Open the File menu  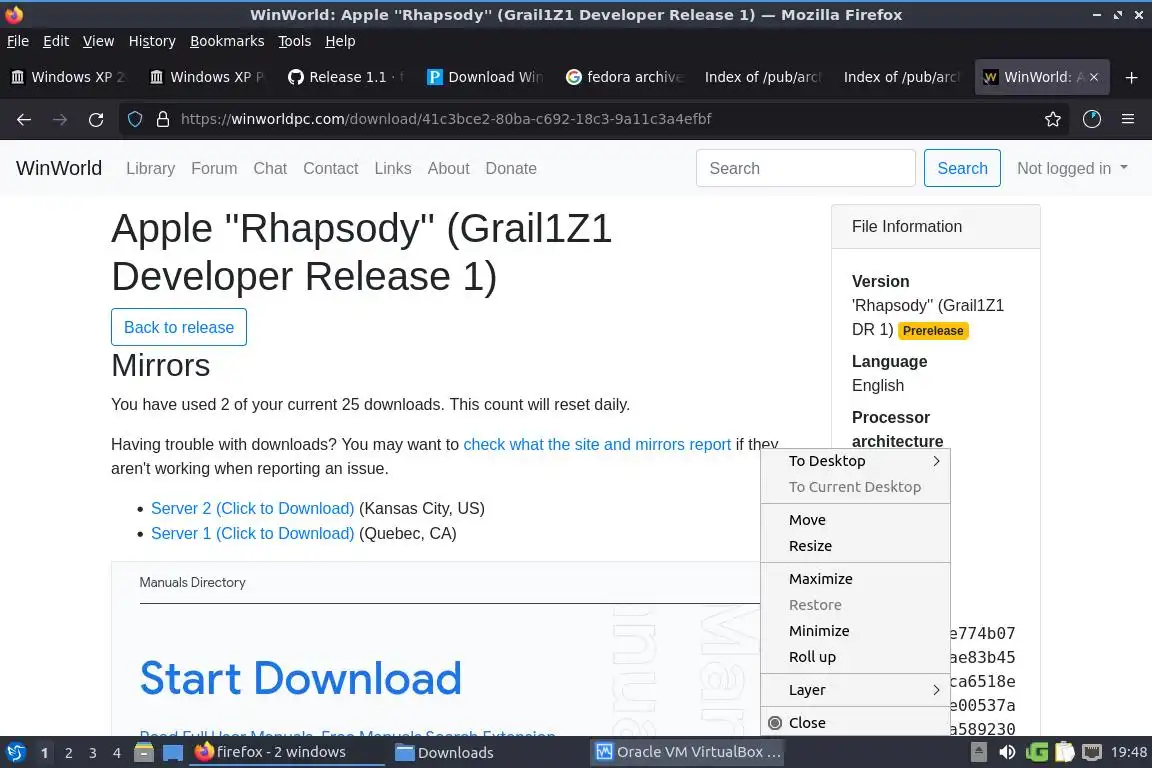(x=18, y=41)
